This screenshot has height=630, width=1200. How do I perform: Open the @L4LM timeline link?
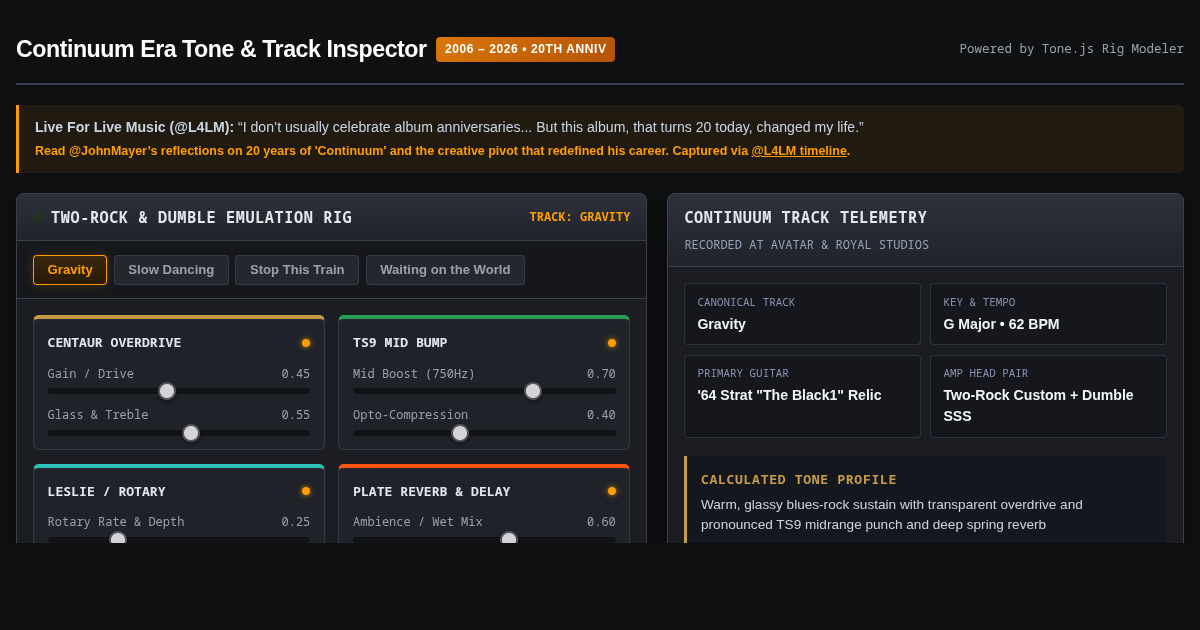pyautogui.click(x=799, y=151)
